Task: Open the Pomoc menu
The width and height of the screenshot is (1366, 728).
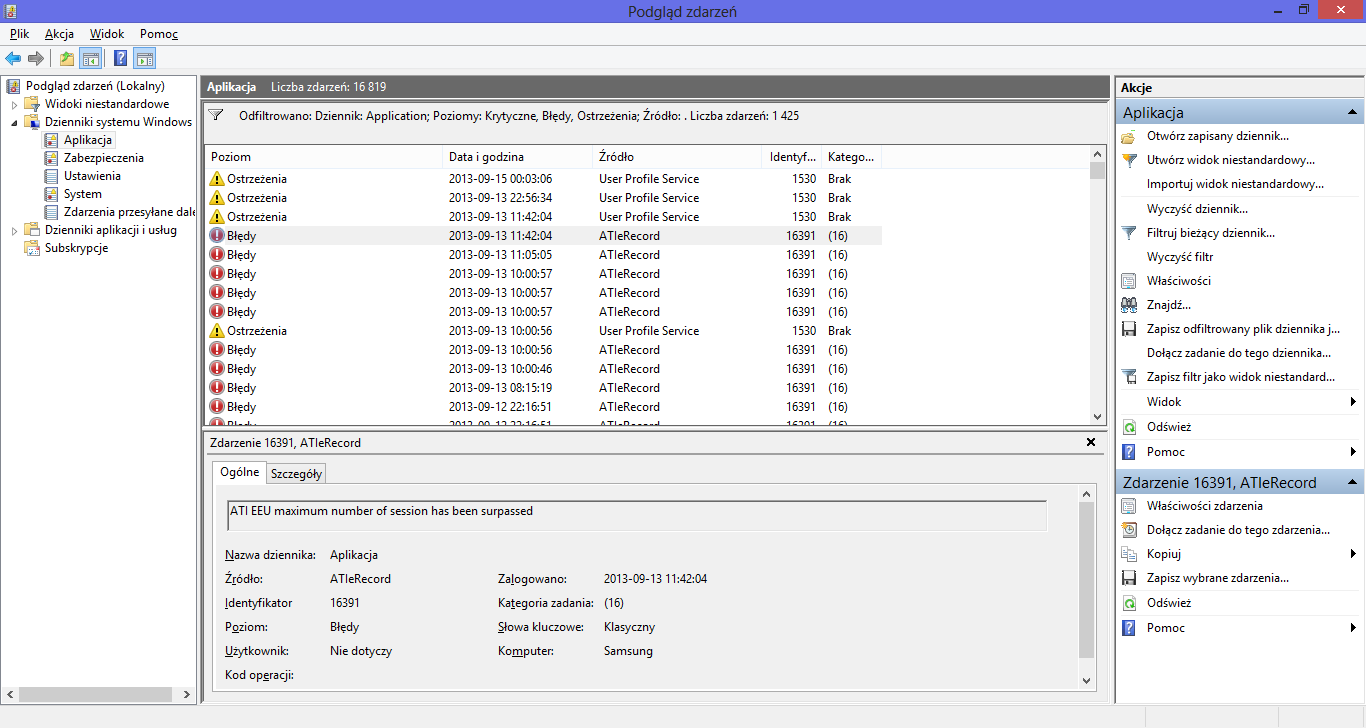Action: pos(159,34)
